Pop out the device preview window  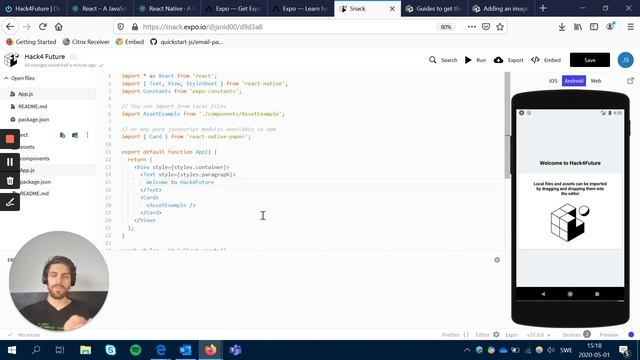tap(630, 81)
